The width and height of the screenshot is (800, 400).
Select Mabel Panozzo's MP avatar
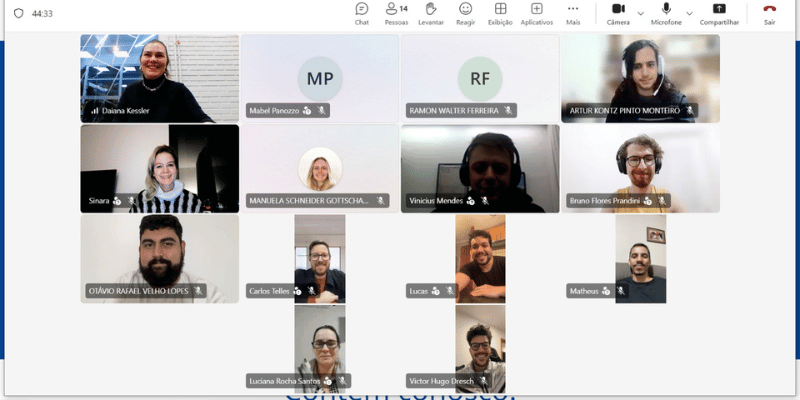[x=320, y=79]
